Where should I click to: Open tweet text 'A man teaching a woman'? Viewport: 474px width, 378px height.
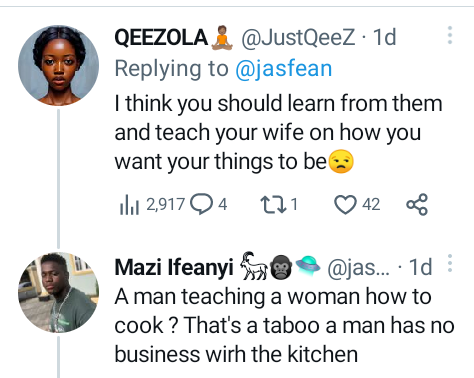[284, 325]
